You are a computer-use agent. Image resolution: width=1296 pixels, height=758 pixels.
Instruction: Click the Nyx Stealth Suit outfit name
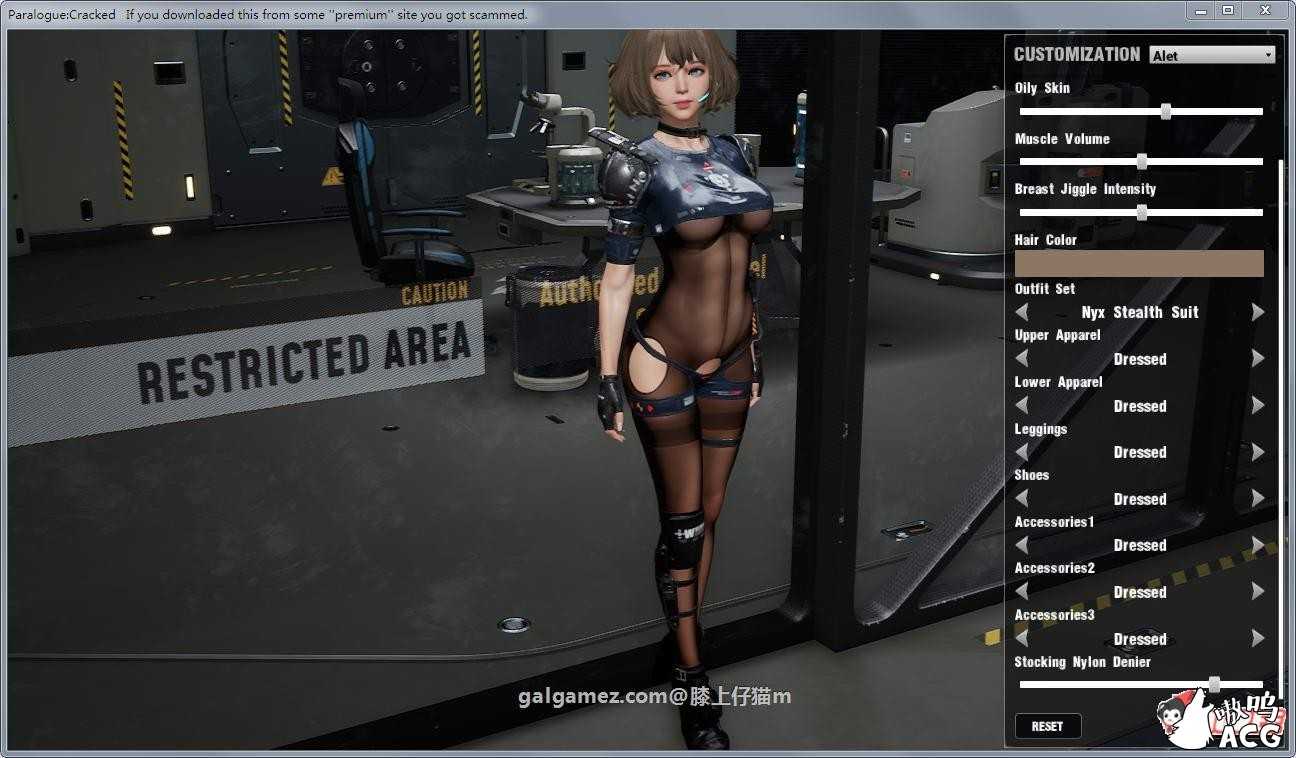pyautogui.click(x=1140, y=312)
